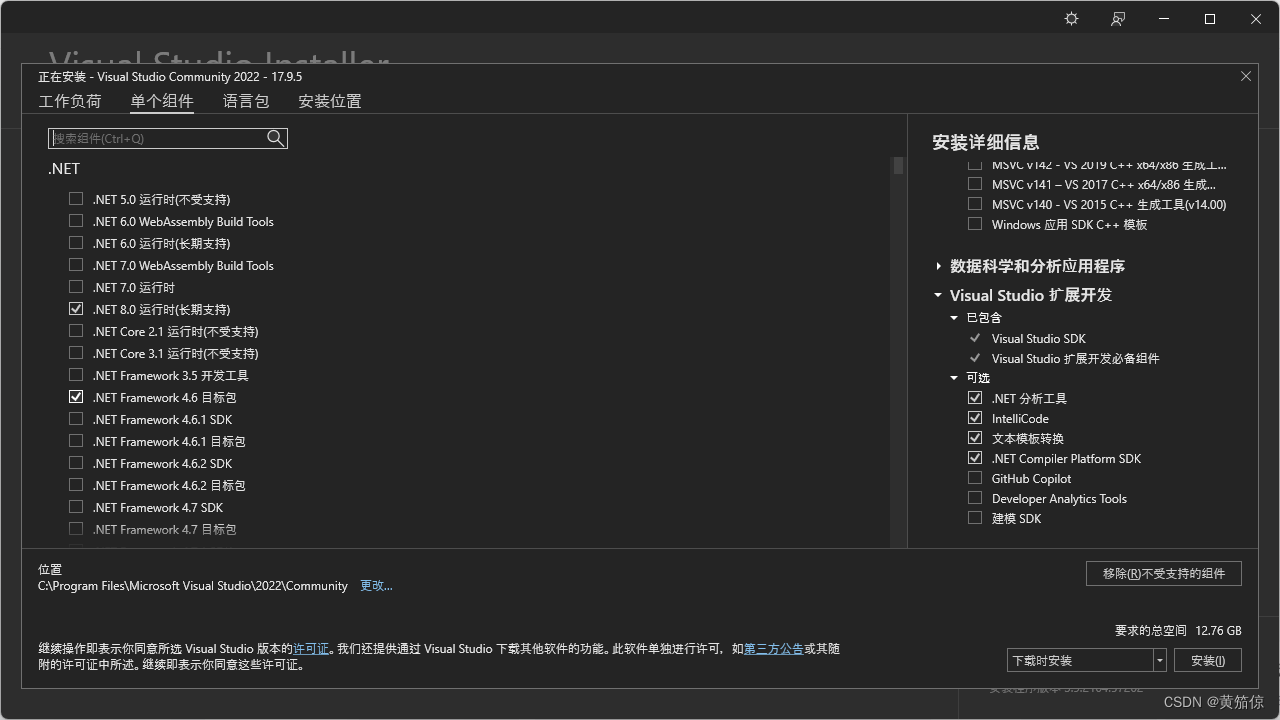1280x720 pixels.
Task: Click the search magnifier icon in component search
Action: (276, 138)
